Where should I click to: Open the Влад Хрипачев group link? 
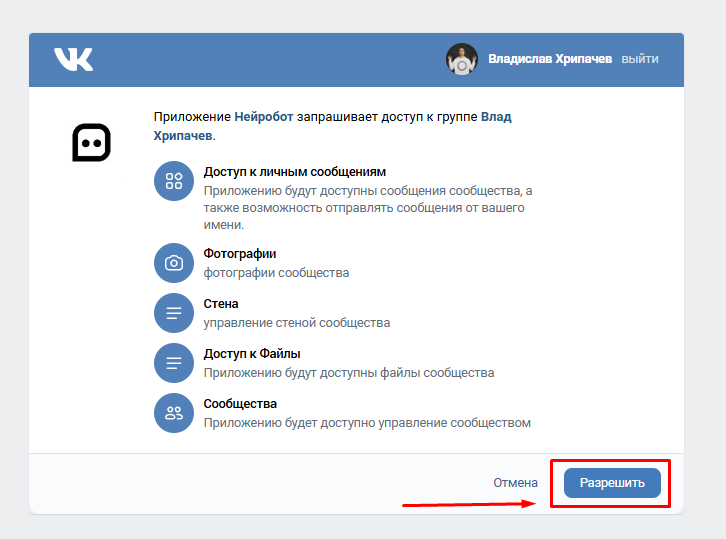tap(332, 126)
